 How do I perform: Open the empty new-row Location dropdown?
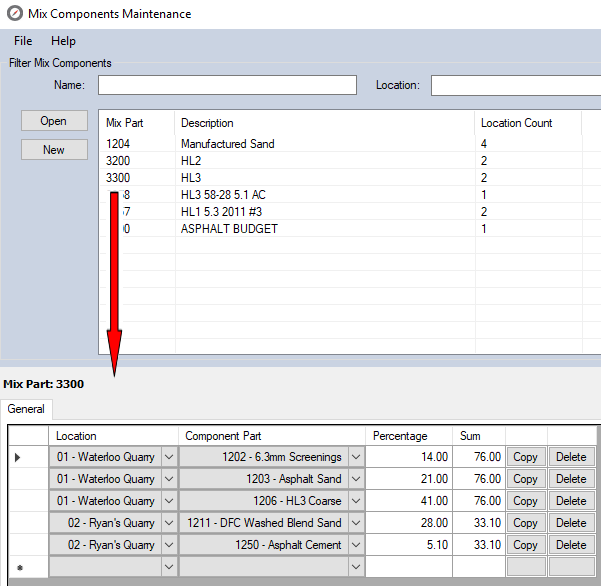[x=169, y=566]
